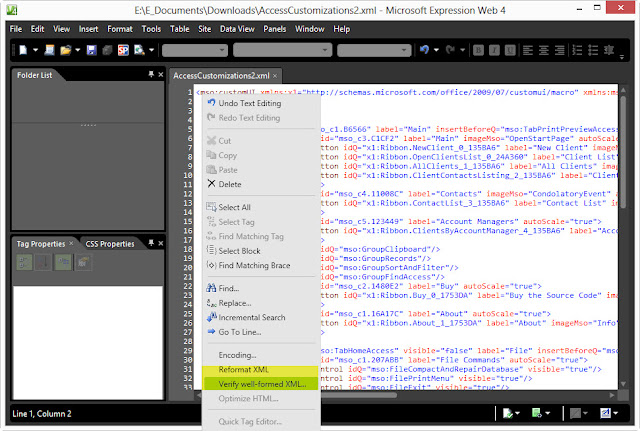The image size is (640, 431).
Task: Choose Find... in context menu
Action: pos(261,288)
